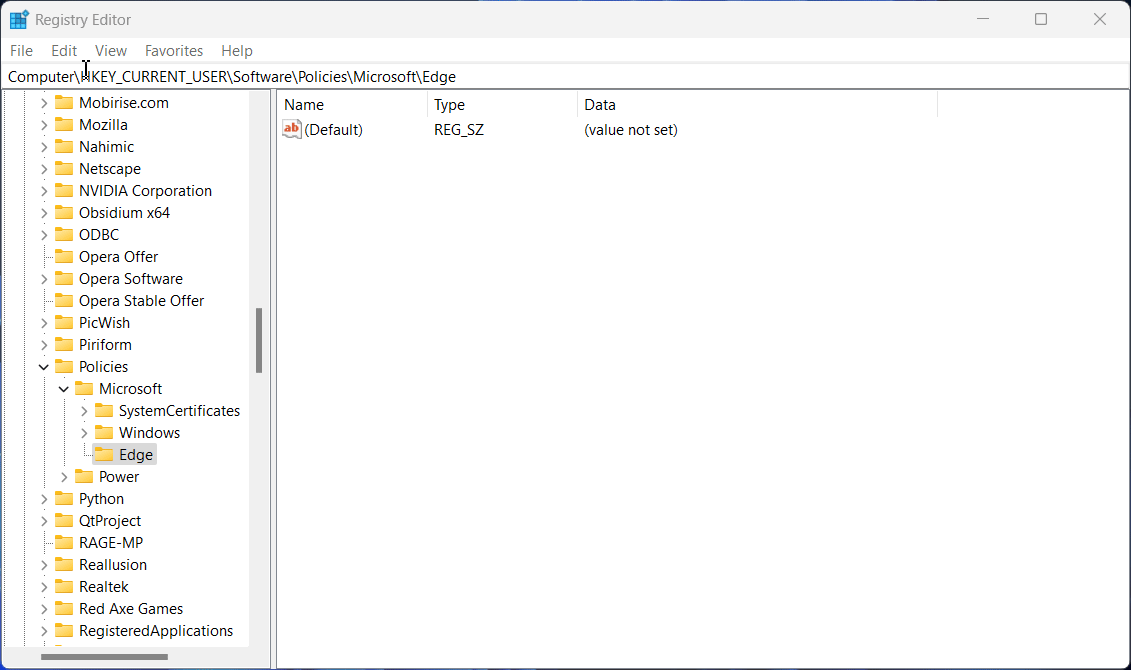Collapse the Policies key
This screenshot has height=670, width=1131.
44,367
